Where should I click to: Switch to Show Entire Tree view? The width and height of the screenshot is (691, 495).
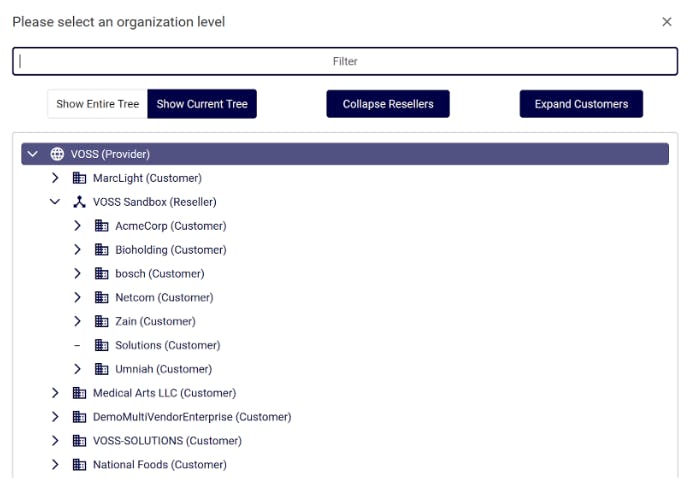[x=97, y=104]
